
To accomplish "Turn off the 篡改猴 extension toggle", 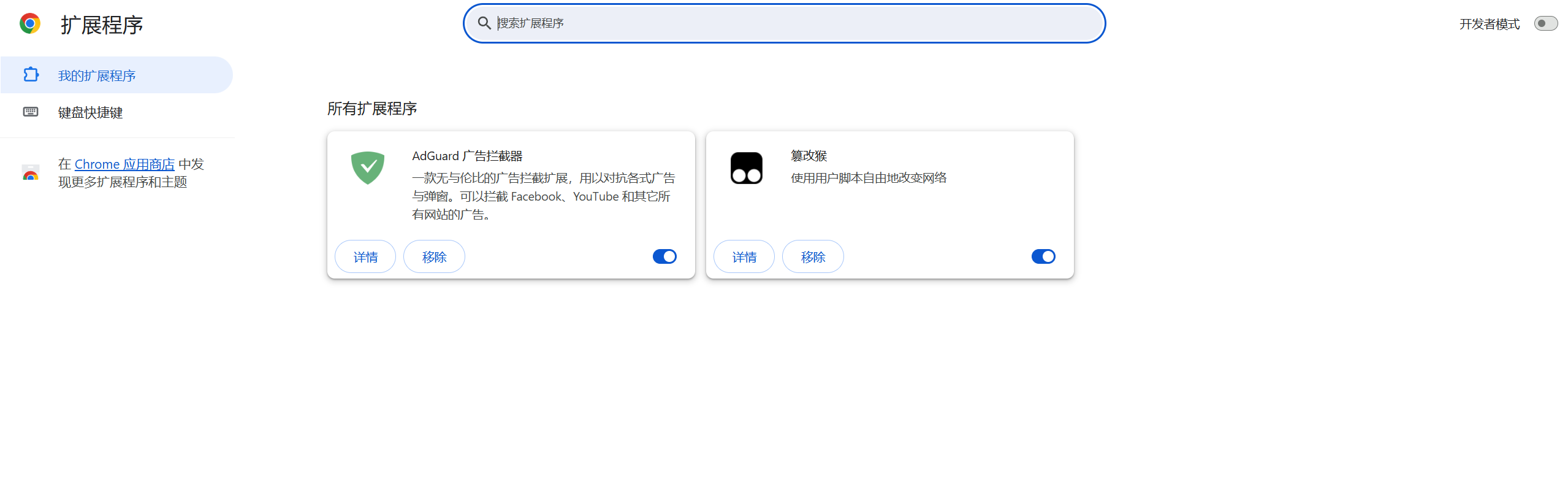I will 1043,256.
